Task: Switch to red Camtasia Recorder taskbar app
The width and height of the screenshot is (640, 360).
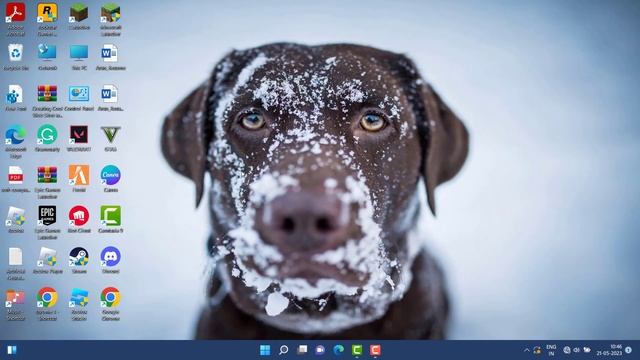Action: 376,350
